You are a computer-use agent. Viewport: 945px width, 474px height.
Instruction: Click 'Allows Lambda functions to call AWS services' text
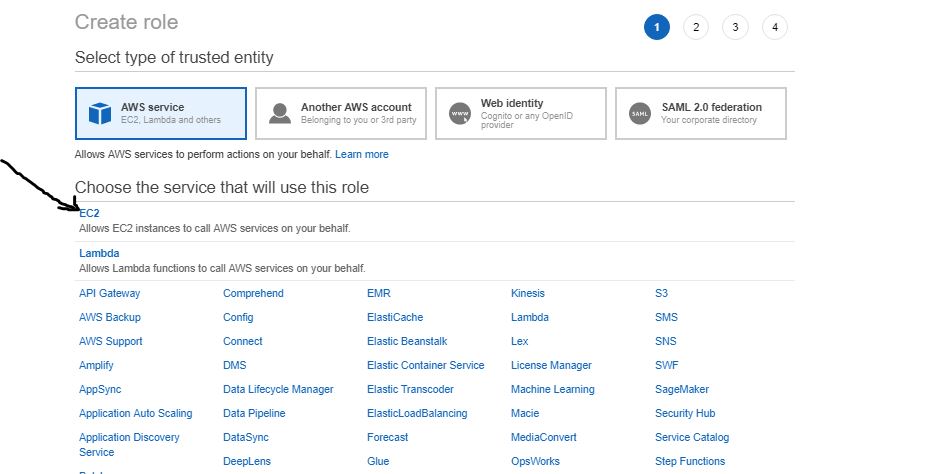pyautogui.click(x=222, y=268)
